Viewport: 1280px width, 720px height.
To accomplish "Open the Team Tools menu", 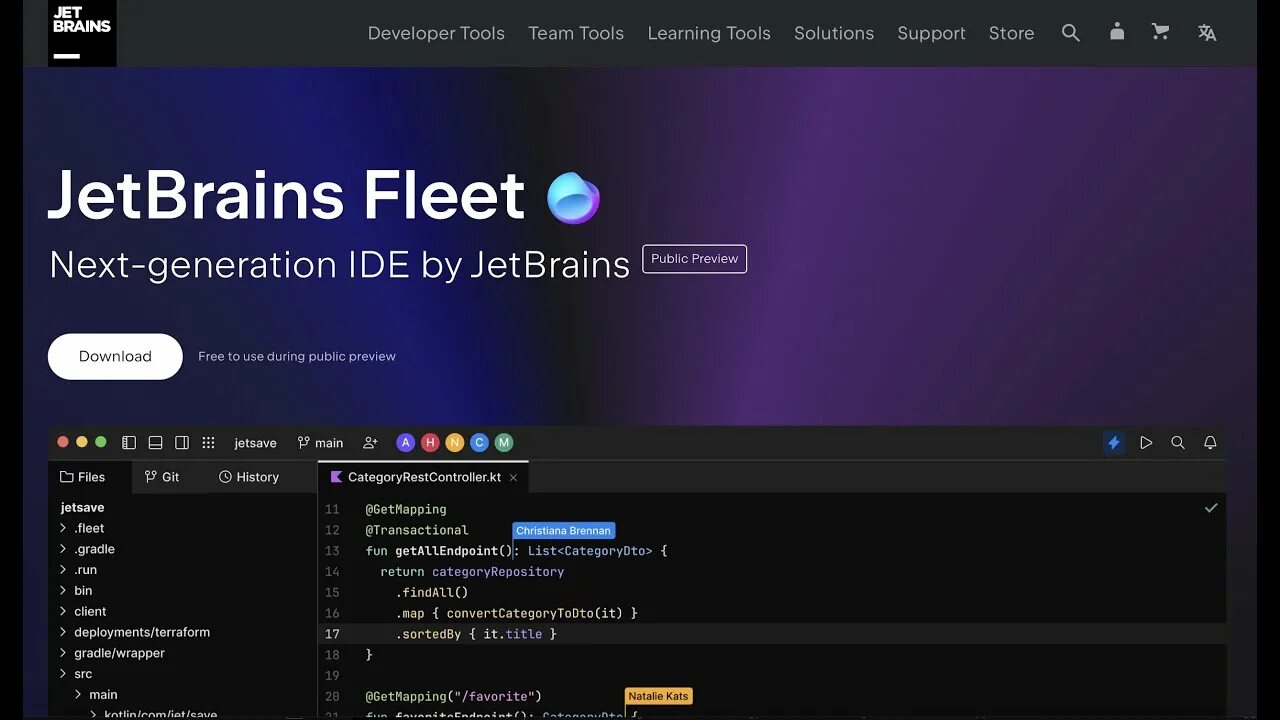I will coord(576,33).
